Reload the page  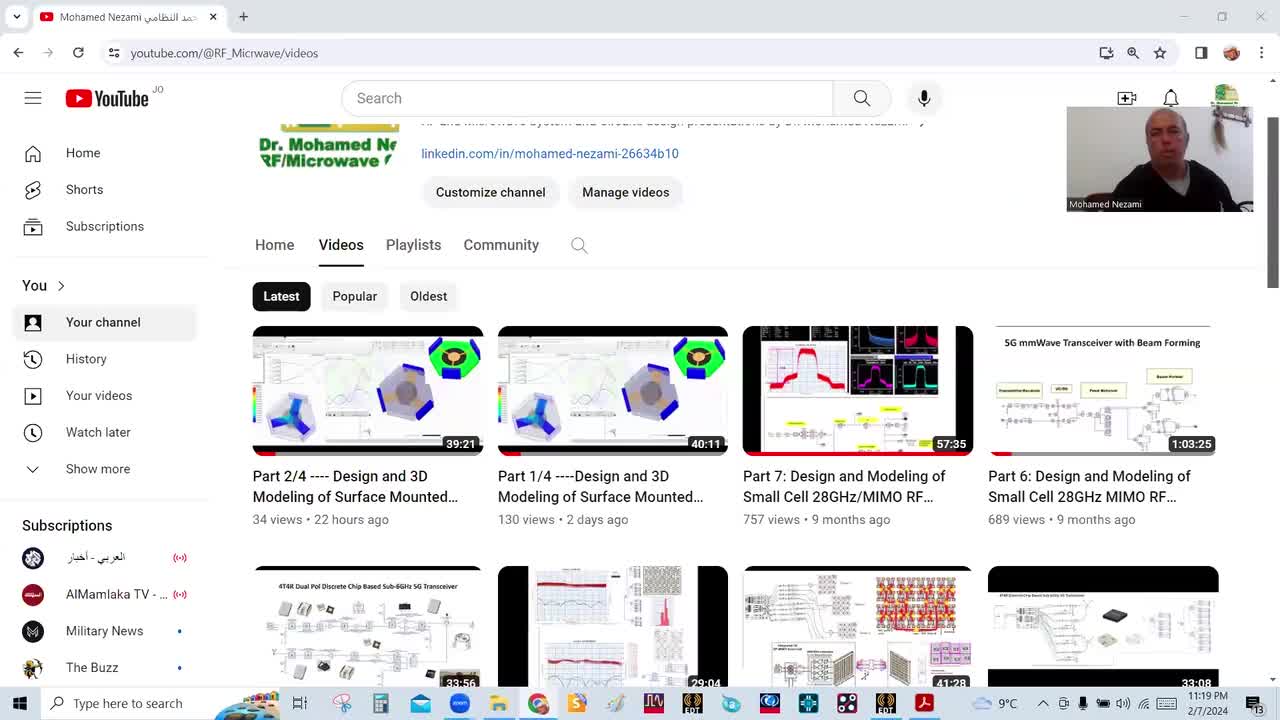(78, 53)
